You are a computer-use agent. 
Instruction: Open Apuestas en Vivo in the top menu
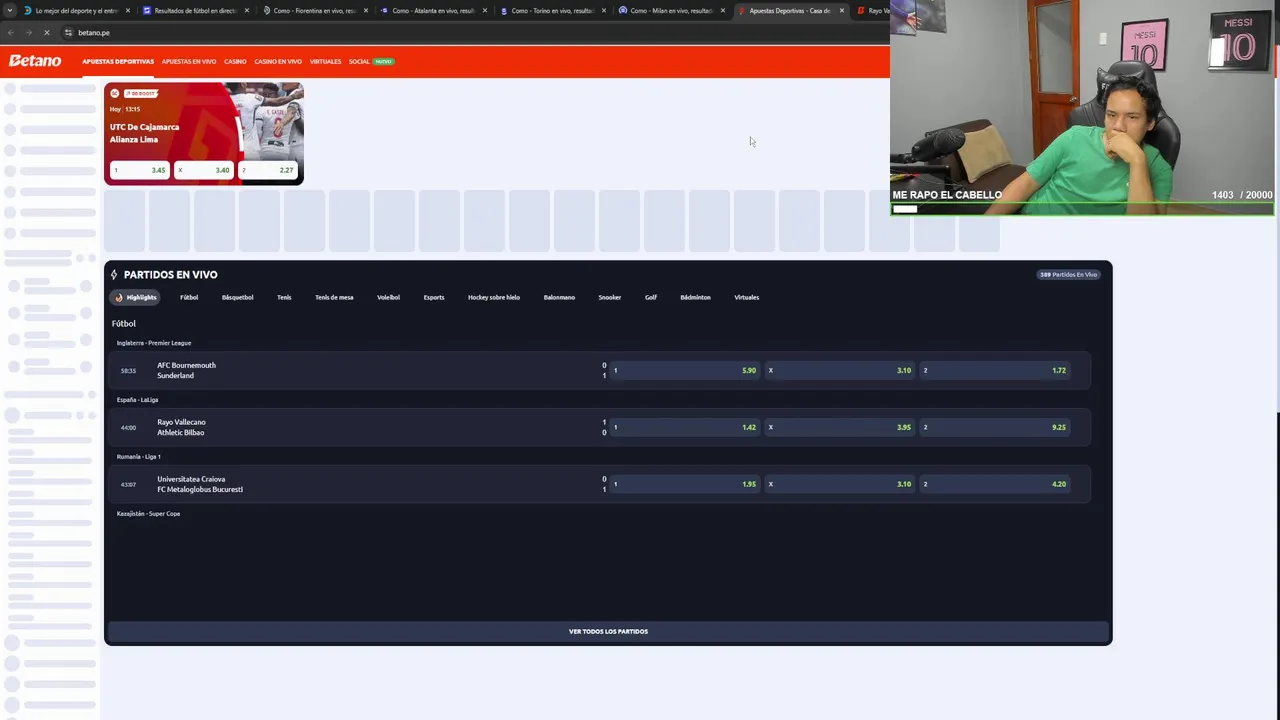point(189,61)
